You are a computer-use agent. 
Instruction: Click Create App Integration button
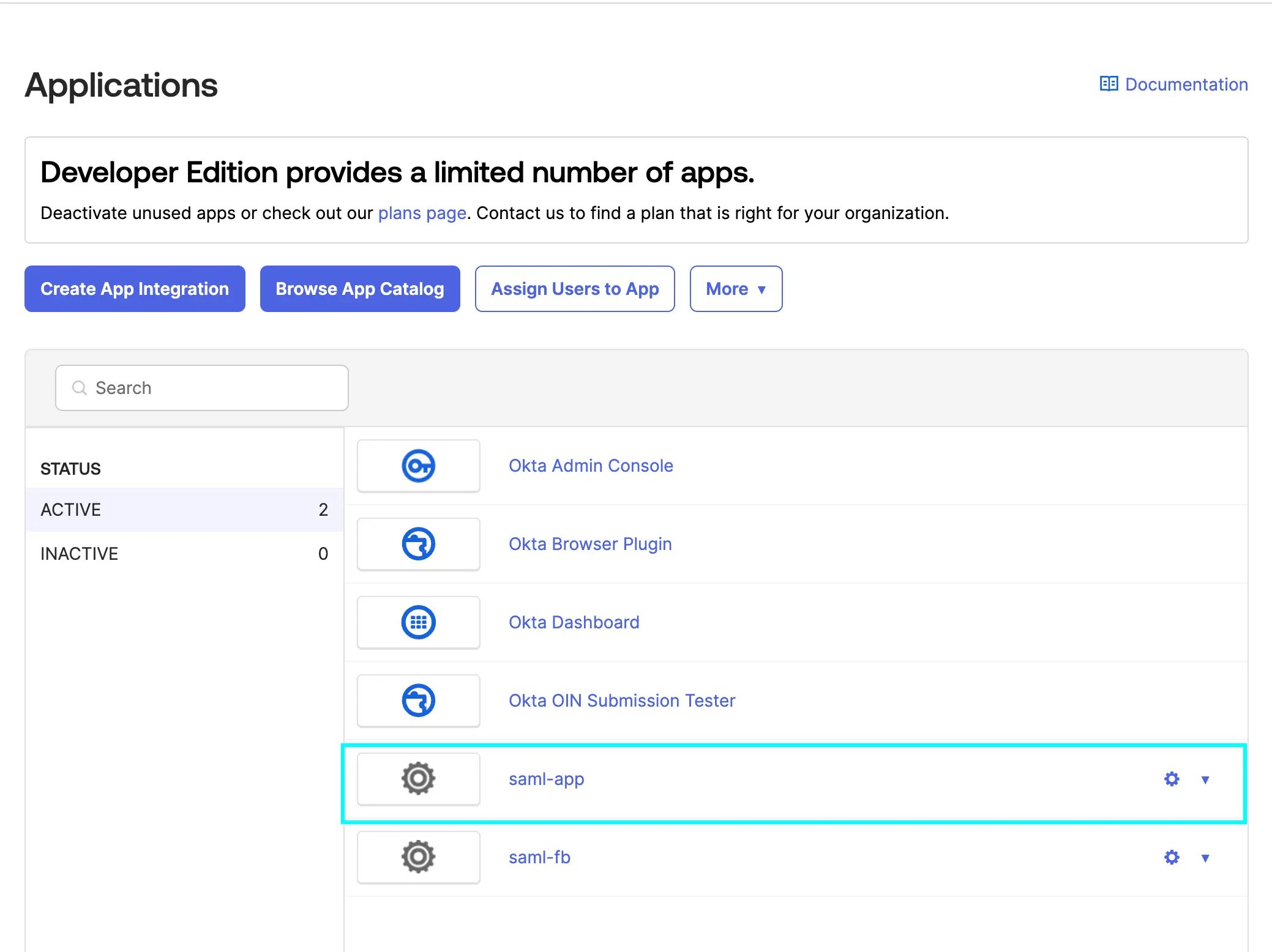tap(135, 289)
